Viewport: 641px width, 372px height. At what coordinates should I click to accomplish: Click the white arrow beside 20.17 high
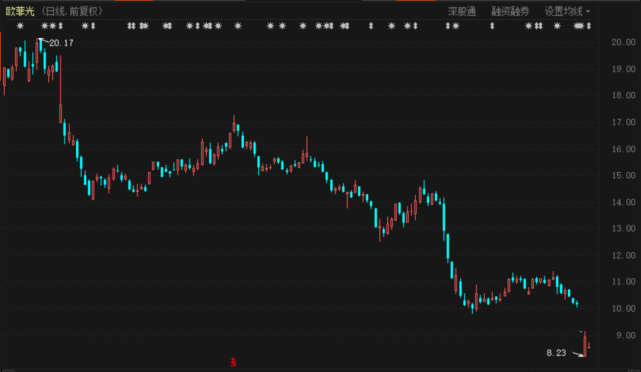pyautogui.click(x=43, y=40)
